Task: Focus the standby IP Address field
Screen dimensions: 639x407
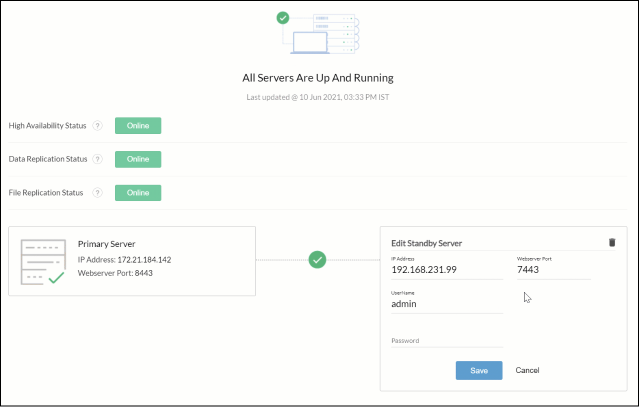Action: [x=447, y=271]
